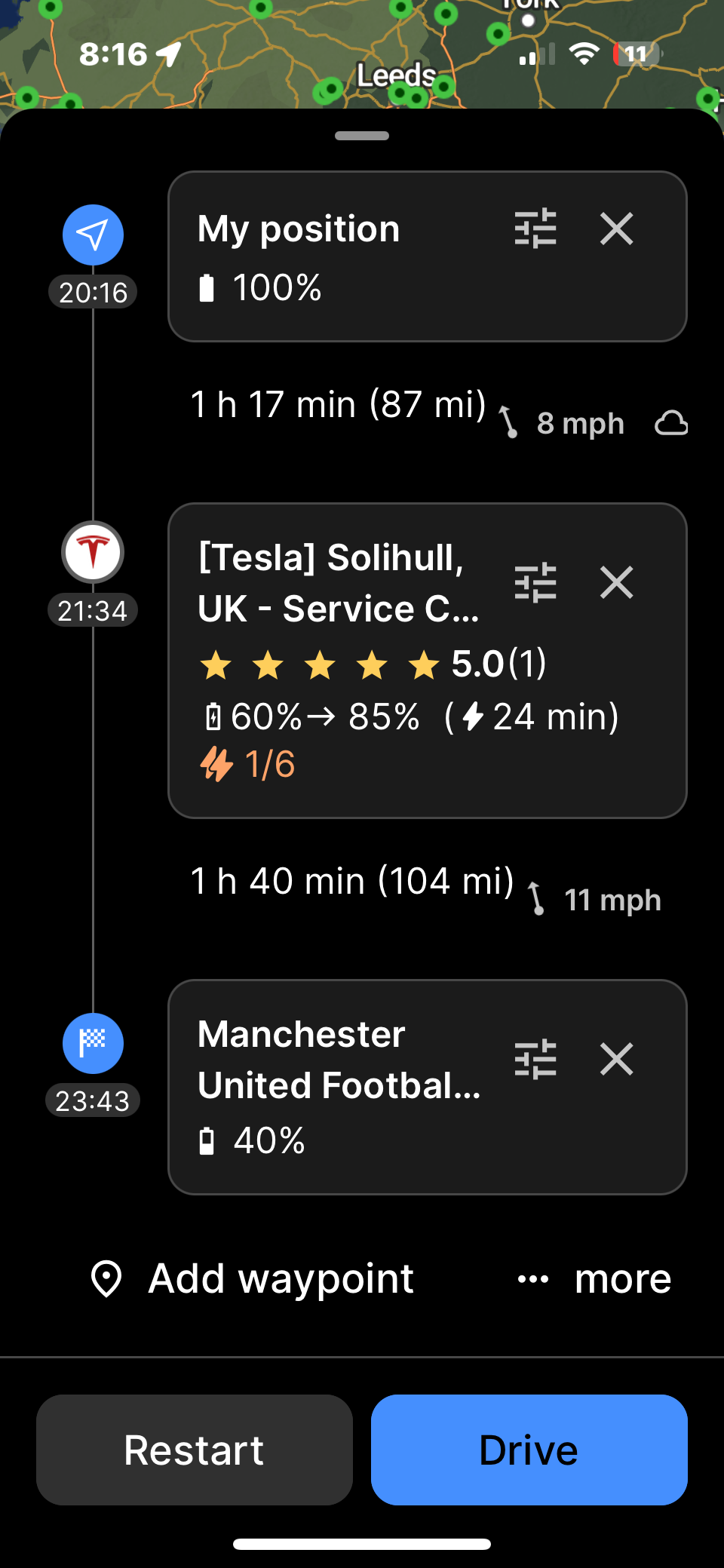
Task: Remove Manchester United destination from route
Action: (x=616, y=1060)
